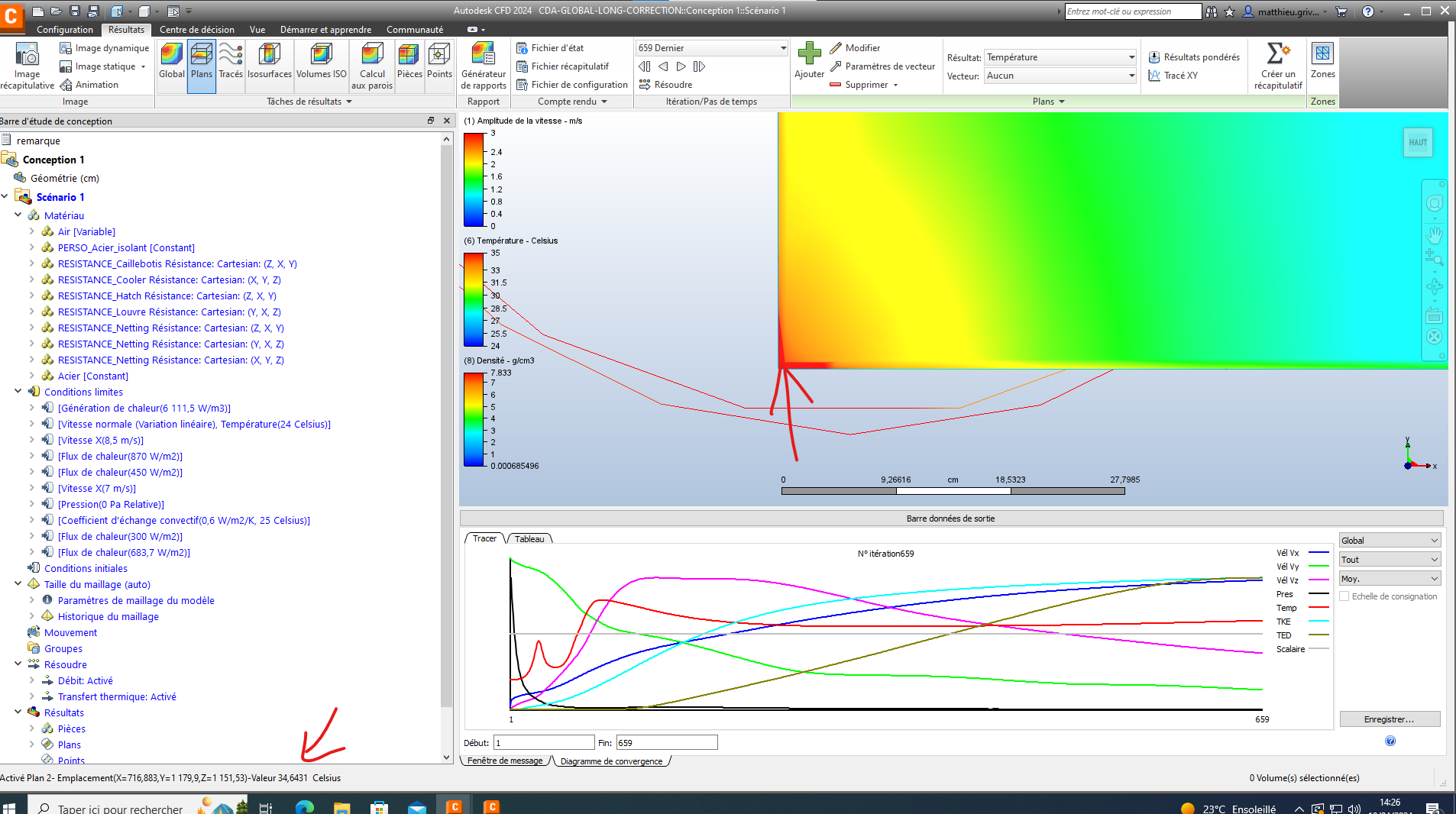The width and height of the screenshot is (1456, 814).
Task: Open the Global dropdown in output bar
Action: pos(1390,541)
